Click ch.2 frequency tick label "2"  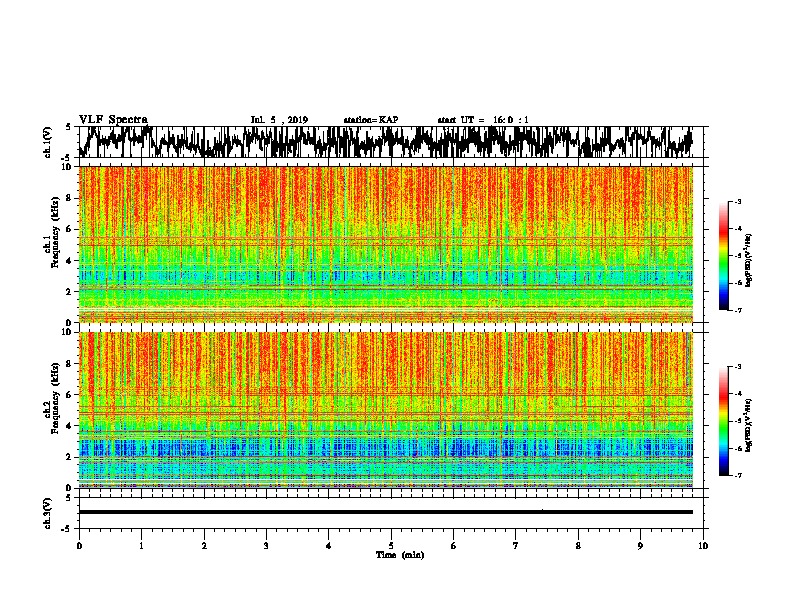coord(70,457)
